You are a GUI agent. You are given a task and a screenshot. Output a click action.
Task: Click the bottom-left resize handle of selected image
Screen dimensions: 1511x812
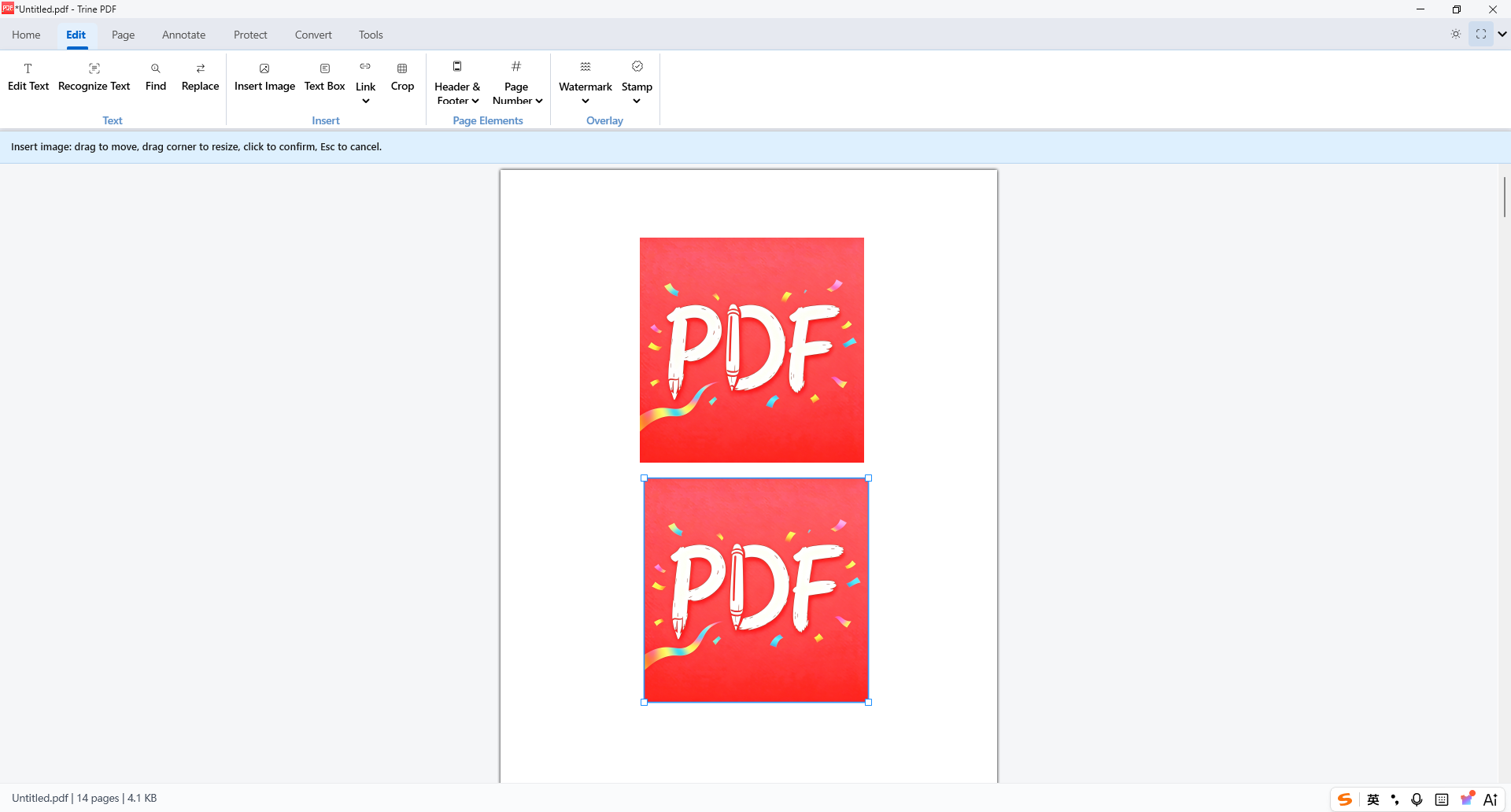tap(645, 703)
